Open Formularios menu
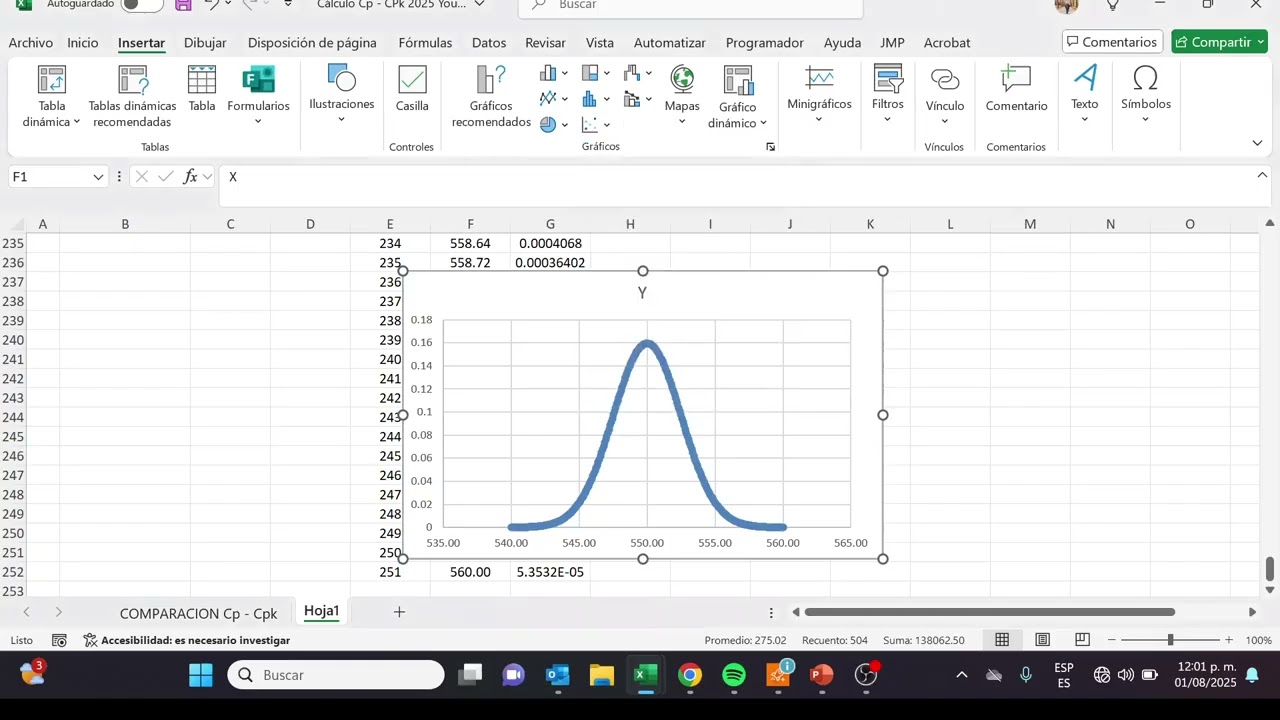 click(258, 97)
